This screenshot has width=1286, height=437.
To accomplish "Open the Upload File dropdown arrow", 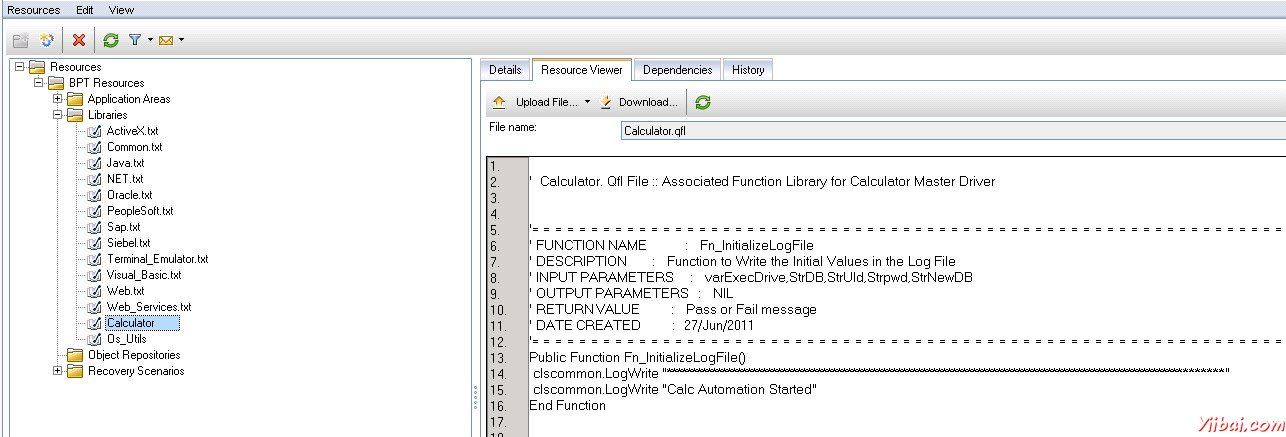I will point(587,102).
